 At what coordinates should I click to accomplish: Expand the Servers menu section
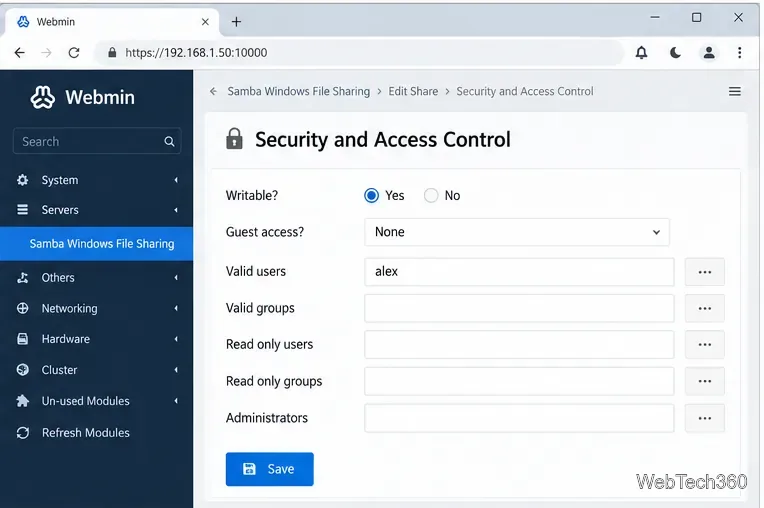176,210
